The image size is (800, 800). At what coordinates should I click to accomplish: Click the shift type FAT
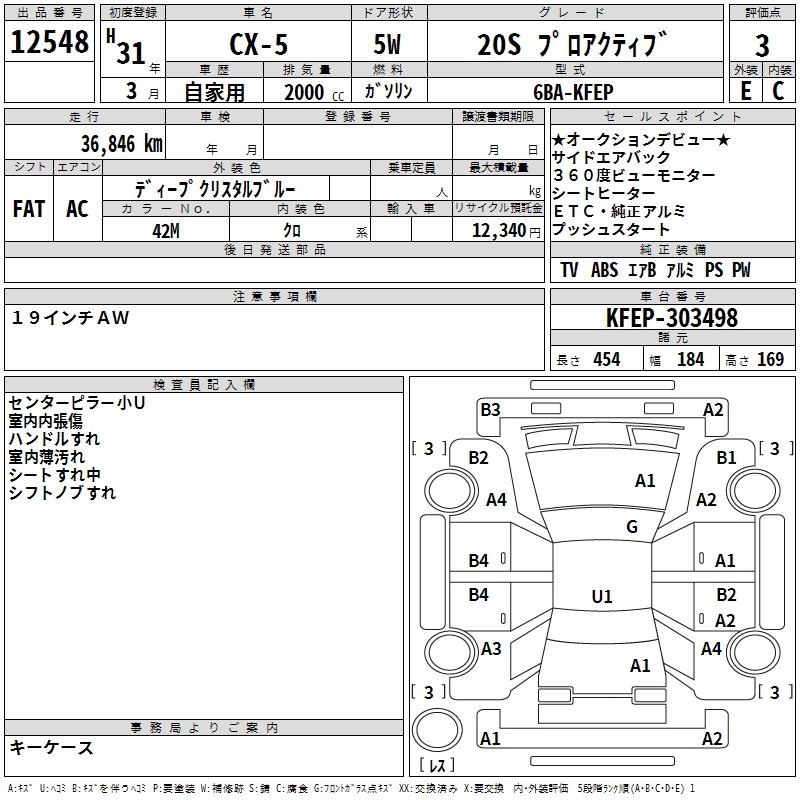pyautogui.click(x=29, y=209)
